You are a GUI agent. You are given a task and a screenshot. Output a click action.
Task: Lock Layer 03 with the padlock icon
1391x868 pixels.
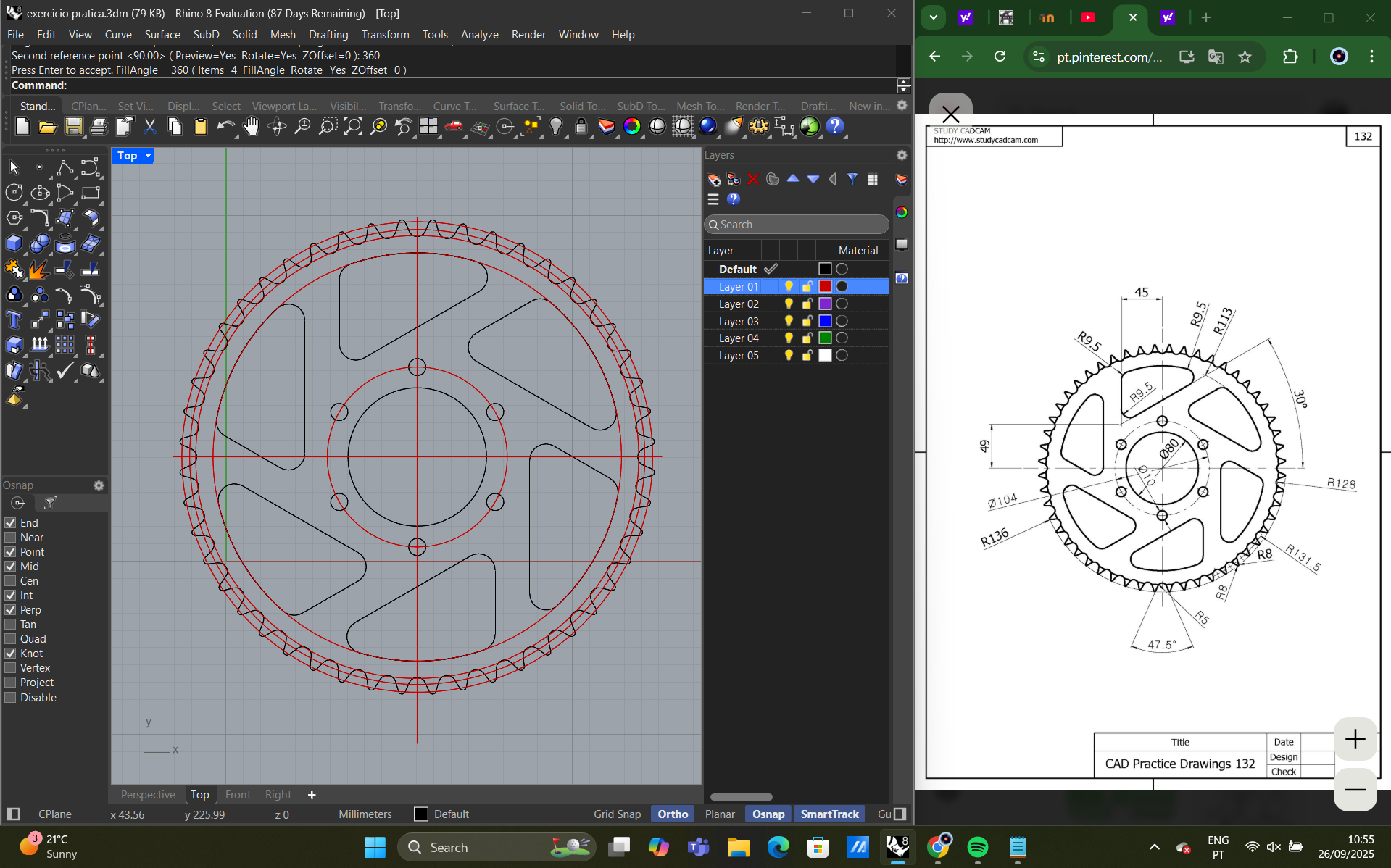coord(807,321)
